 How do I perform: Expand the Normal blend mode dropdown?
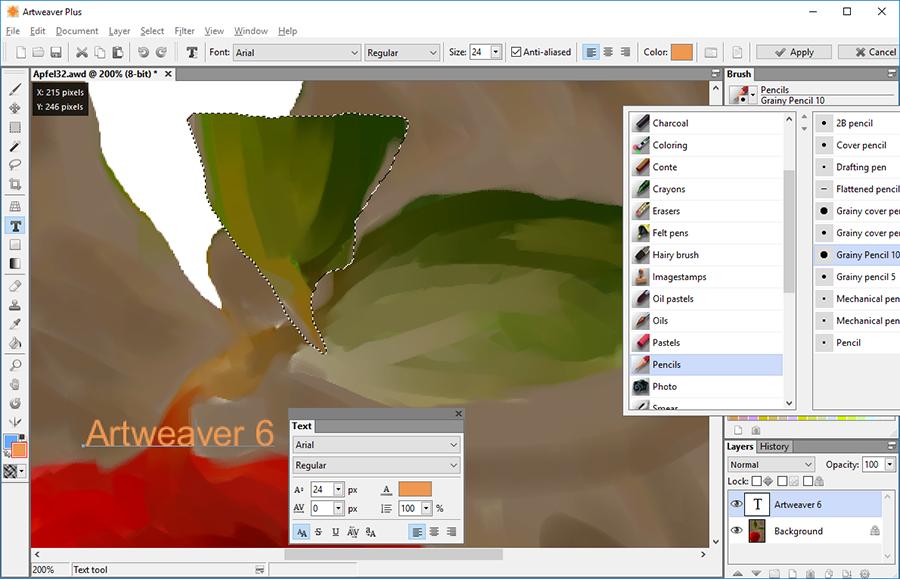[x=771, y=465]
